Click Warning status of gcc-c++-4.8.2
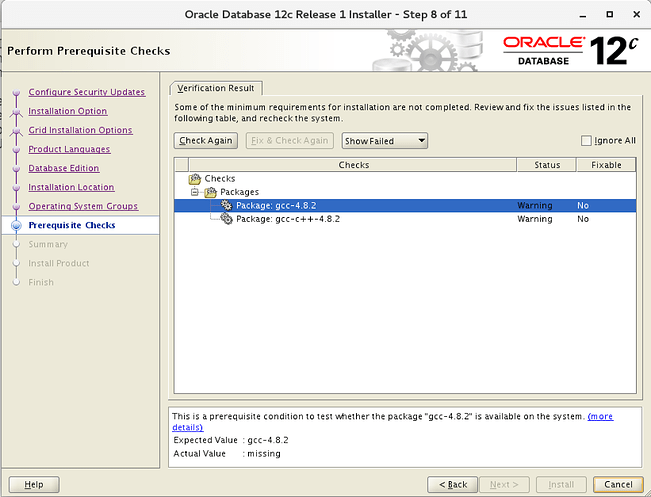Screen dimensions: 651x497 point(535,219)
